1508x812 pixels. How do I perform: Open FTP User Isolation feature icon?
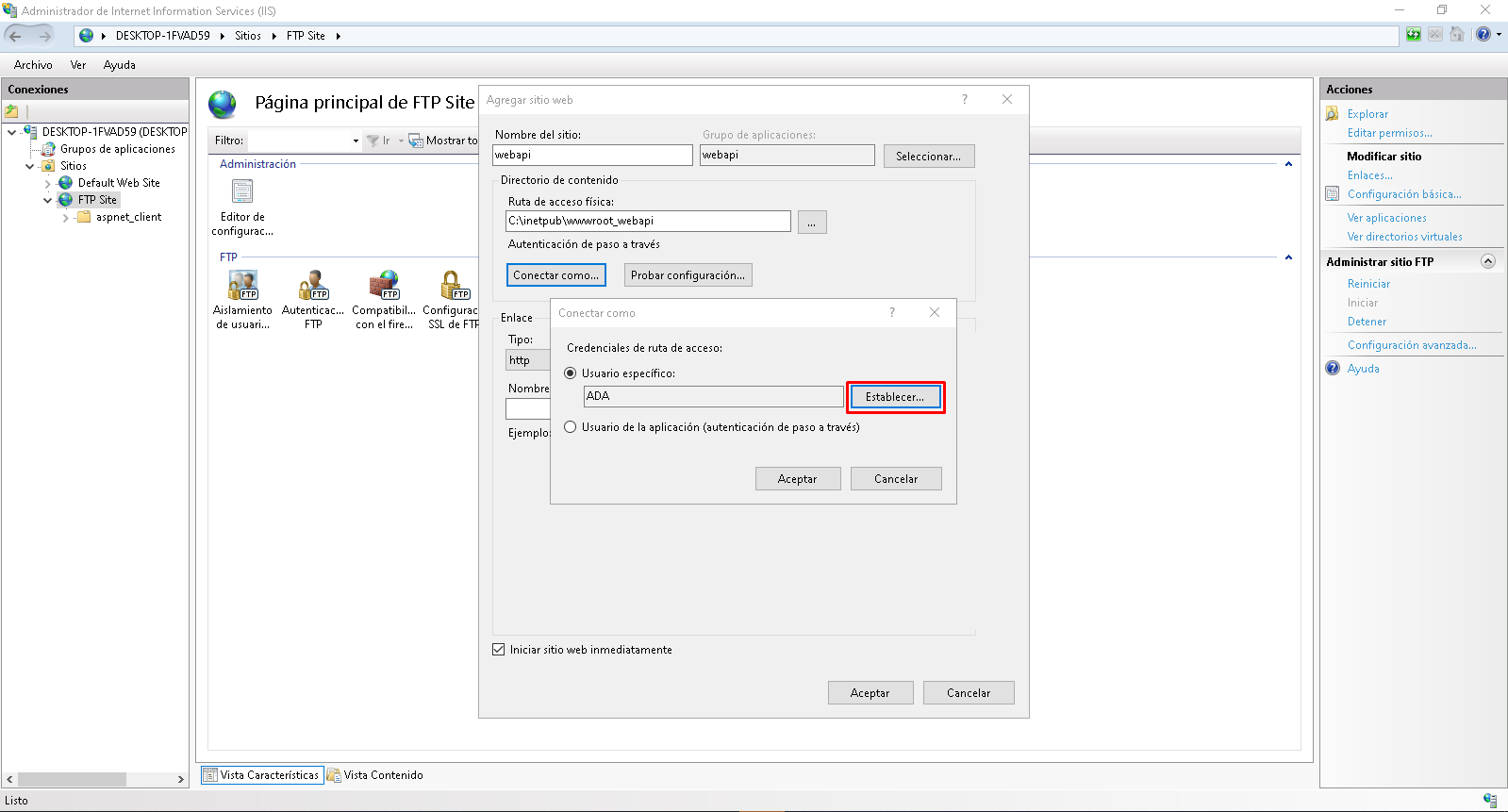click(242, 285)
